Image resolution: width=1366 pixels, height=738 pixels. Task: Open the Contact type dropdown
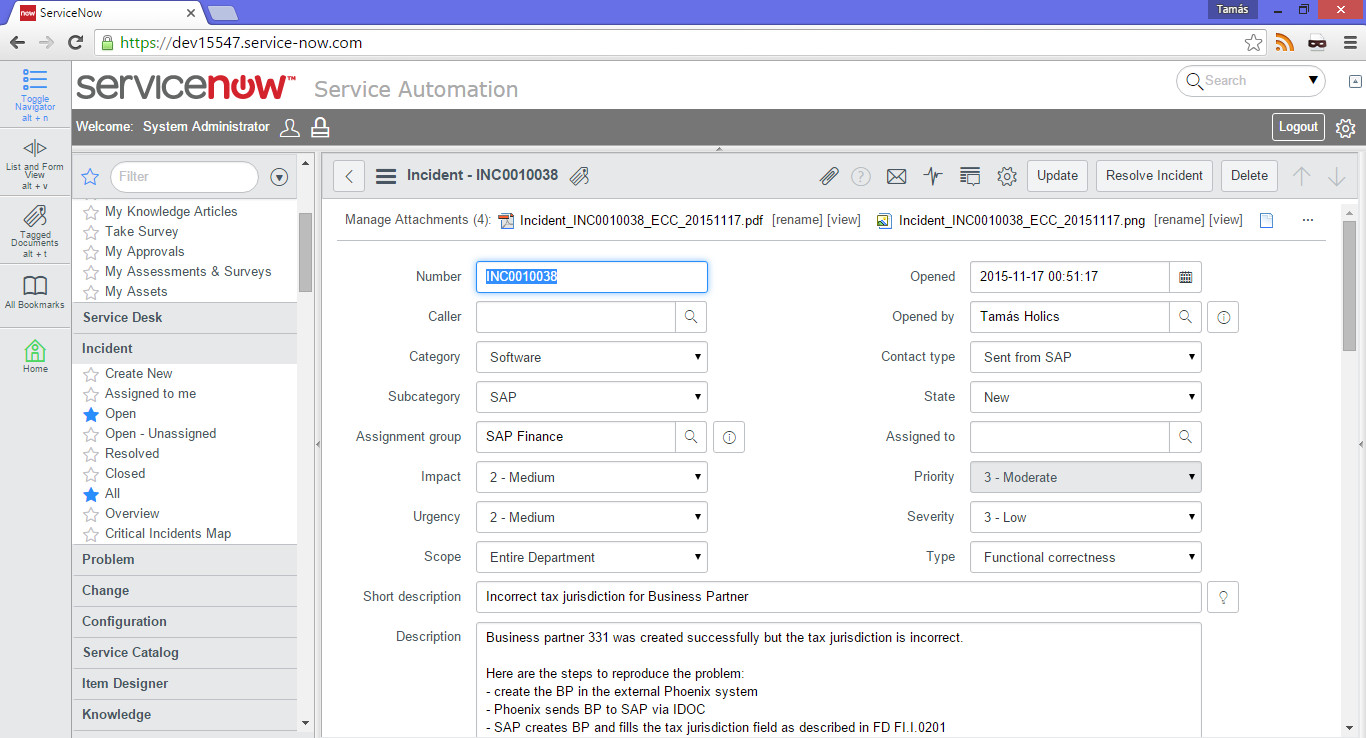pos(1086,357)
